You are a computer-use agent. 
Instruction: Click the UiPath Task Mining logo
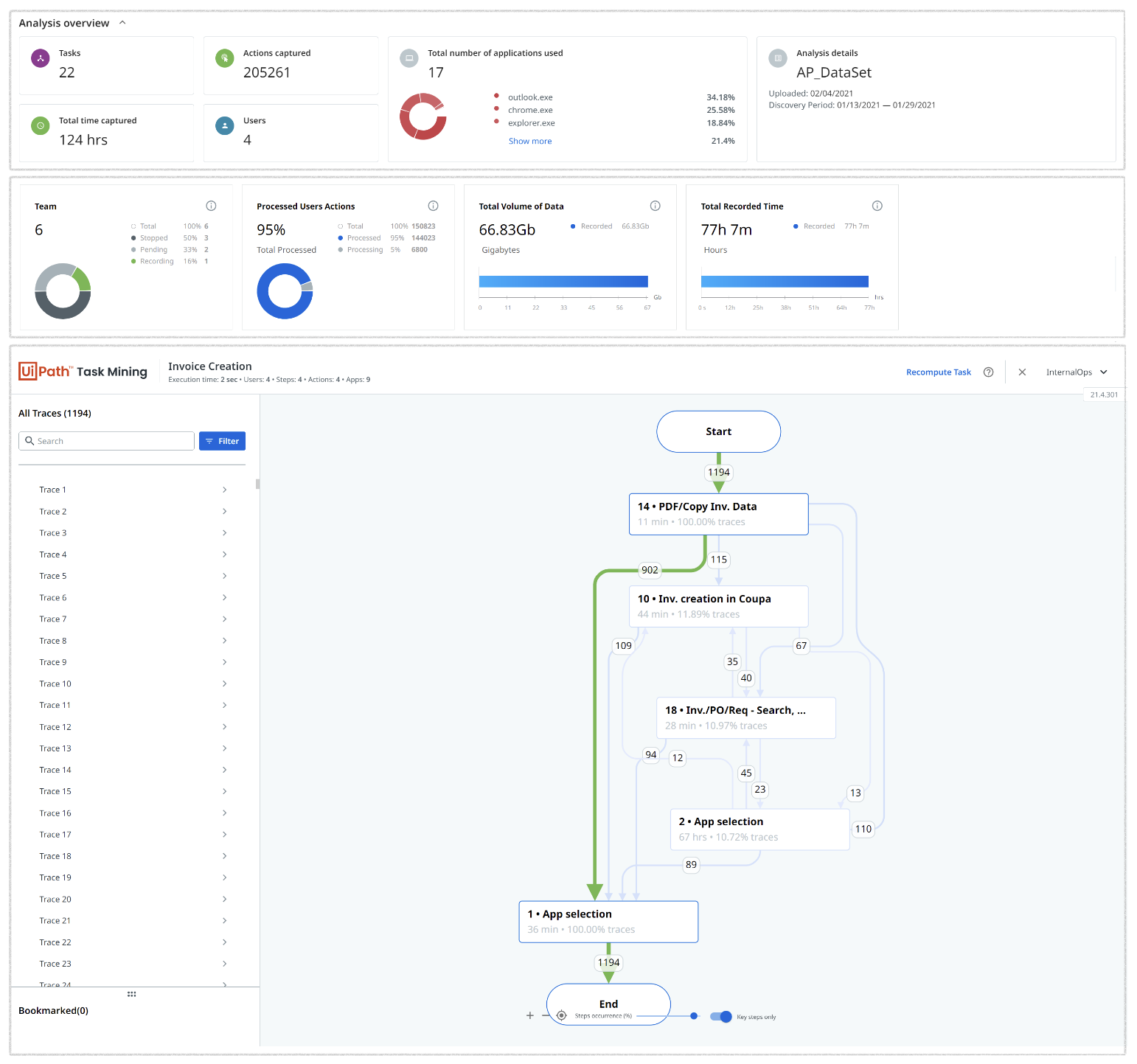tap(83, 372)
